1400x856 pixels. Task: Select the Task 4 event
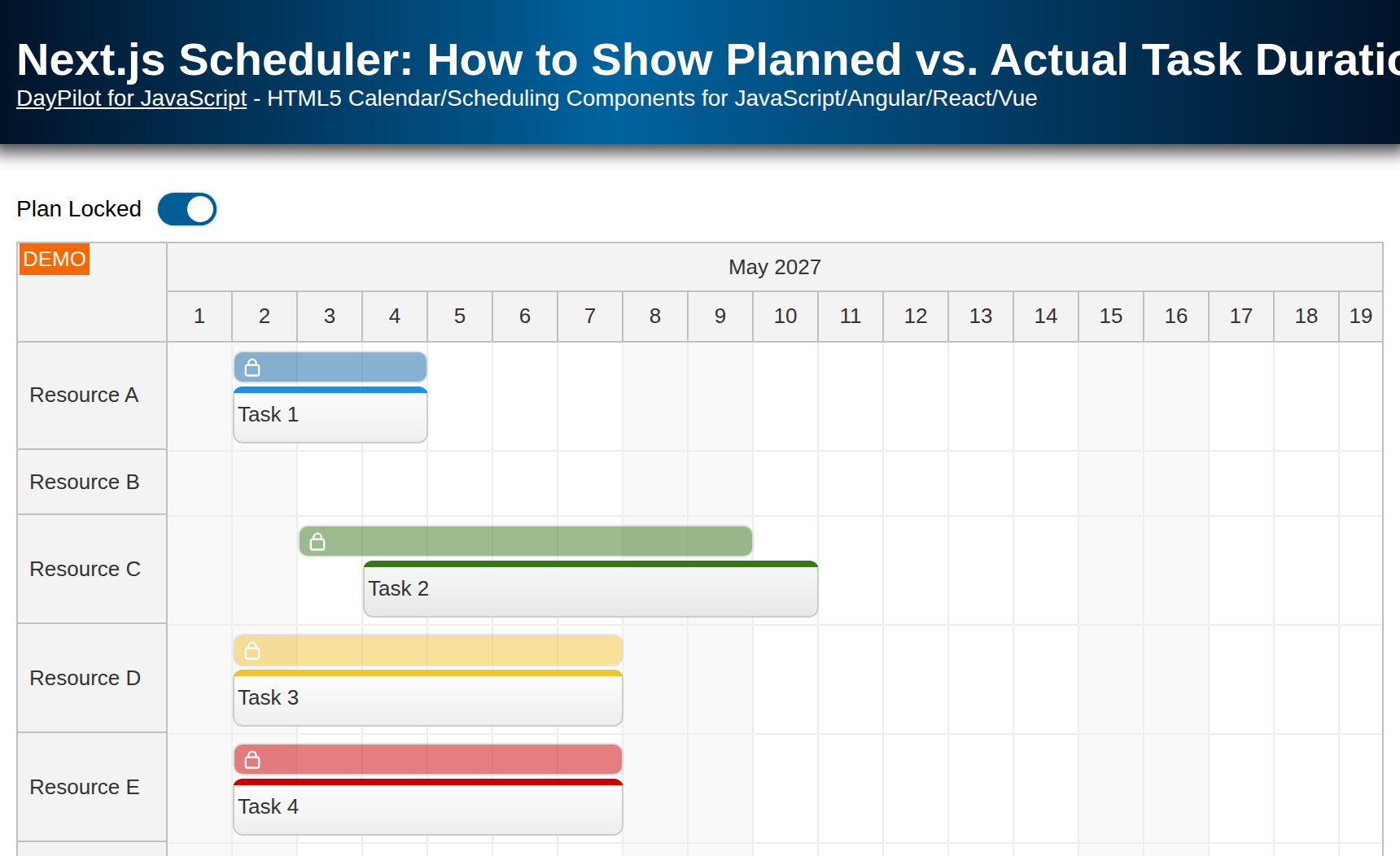coord(428,807)
